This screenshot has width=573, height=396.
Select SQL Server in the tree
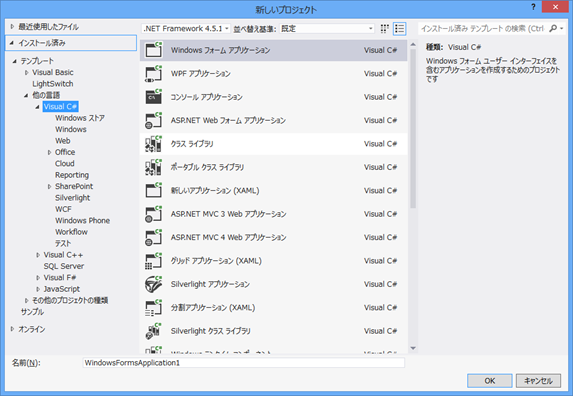64,266
